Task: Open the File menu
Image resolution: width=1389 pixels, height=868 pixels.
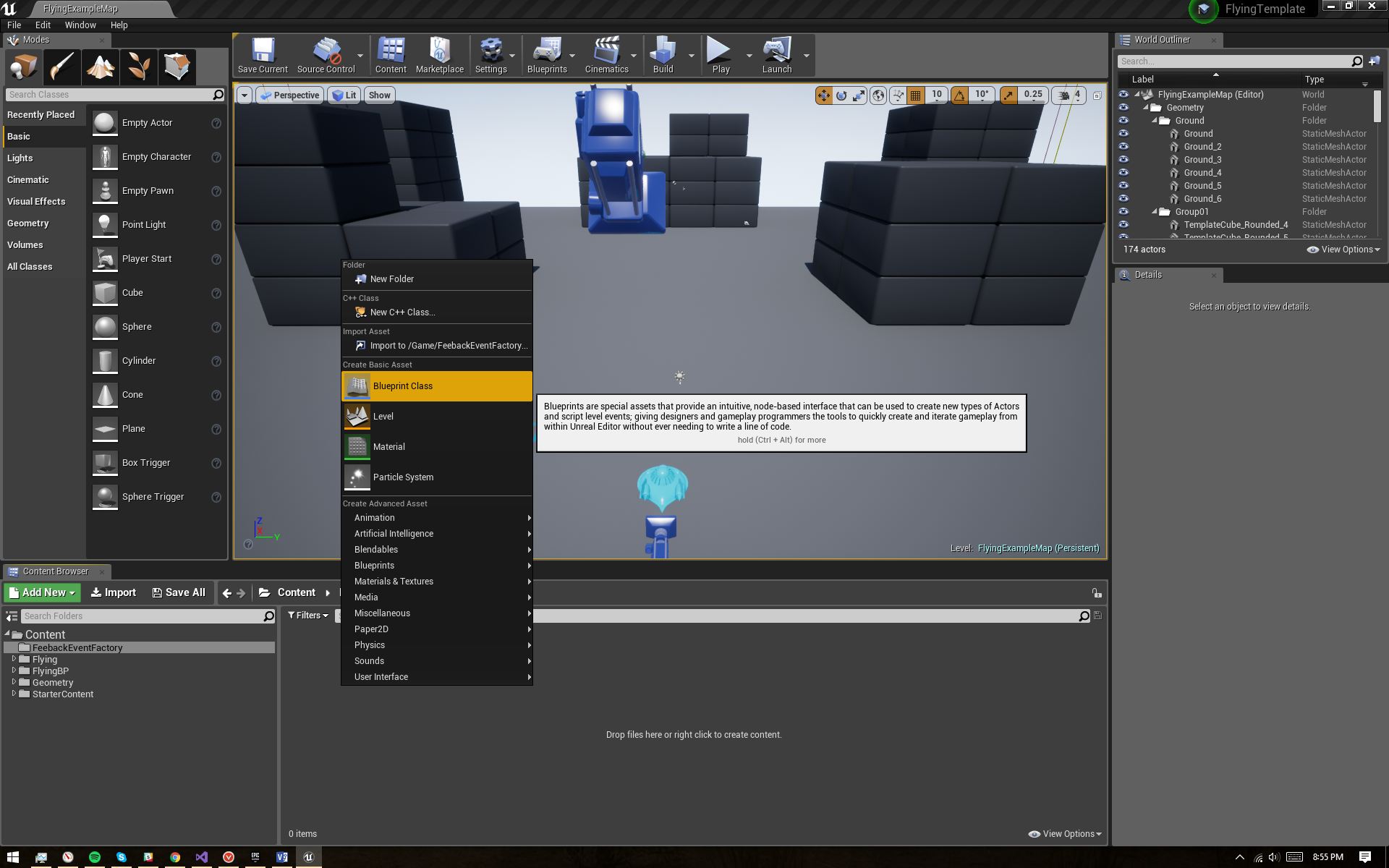Action: pyautogui.click(x=14, y=25)
